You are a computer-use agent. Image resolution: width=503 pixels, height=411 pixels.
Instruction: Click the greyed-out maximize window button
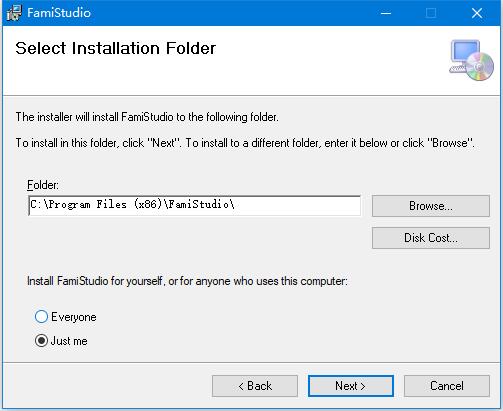point(431,13)
